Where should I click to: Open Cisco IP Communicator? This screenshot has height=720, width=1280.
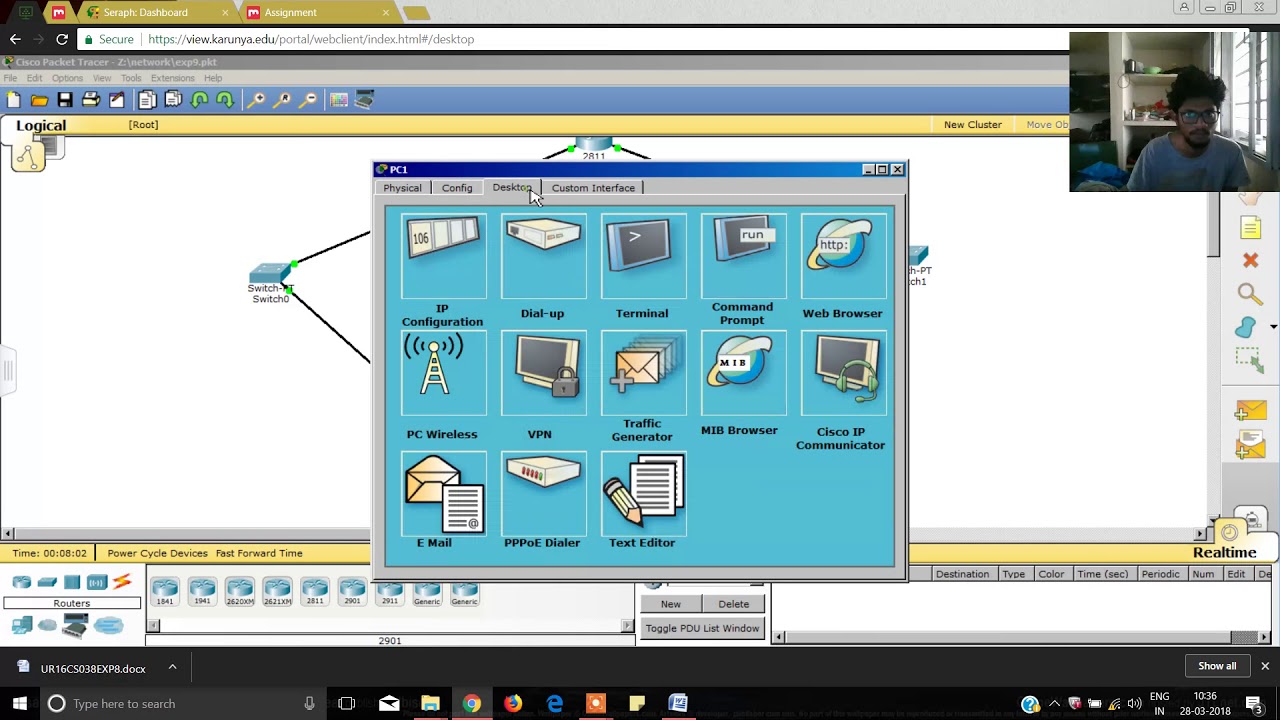[x=843, y=373]
